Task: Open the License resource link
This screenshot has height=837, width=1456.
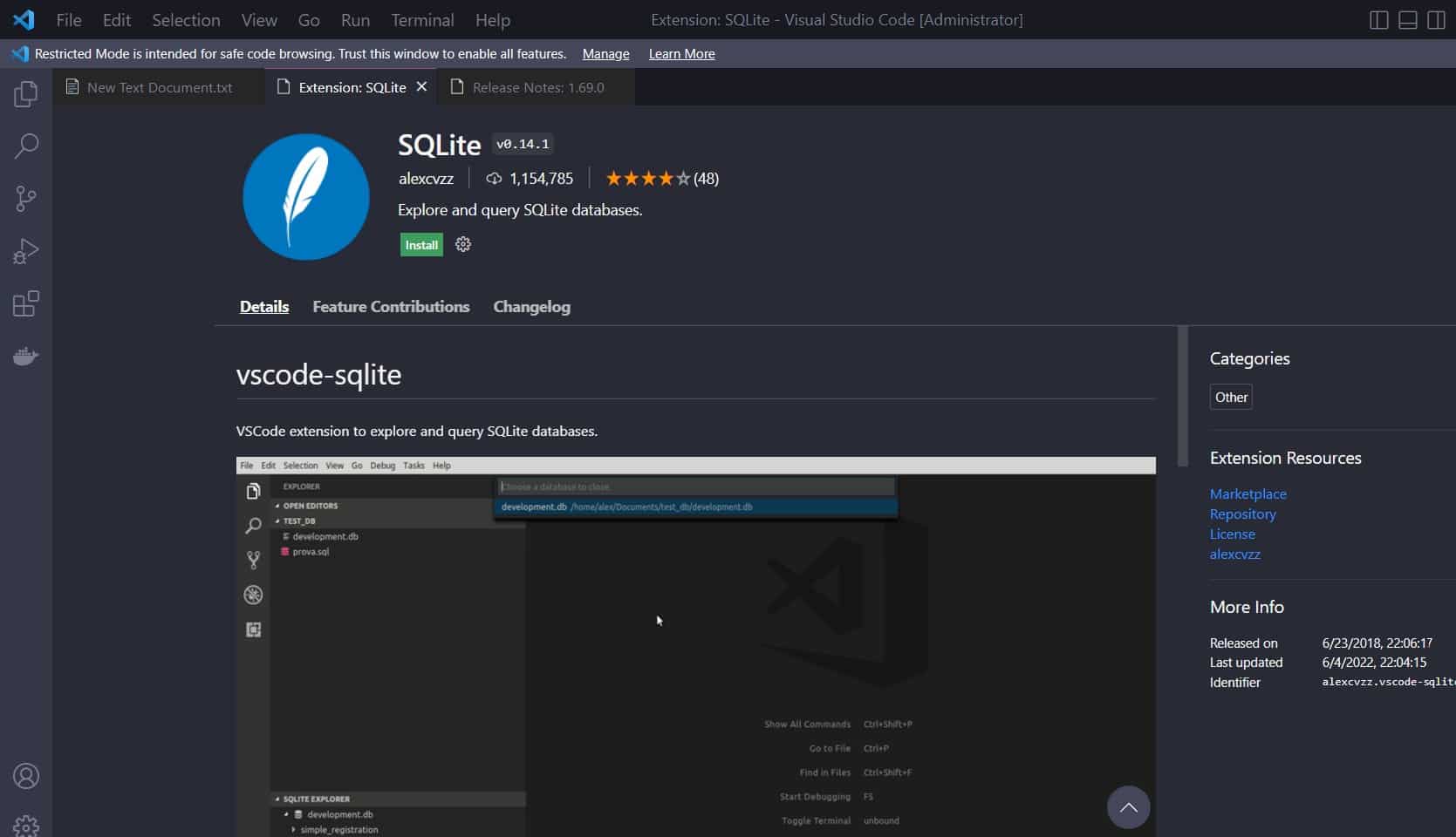Action: 1232,534
